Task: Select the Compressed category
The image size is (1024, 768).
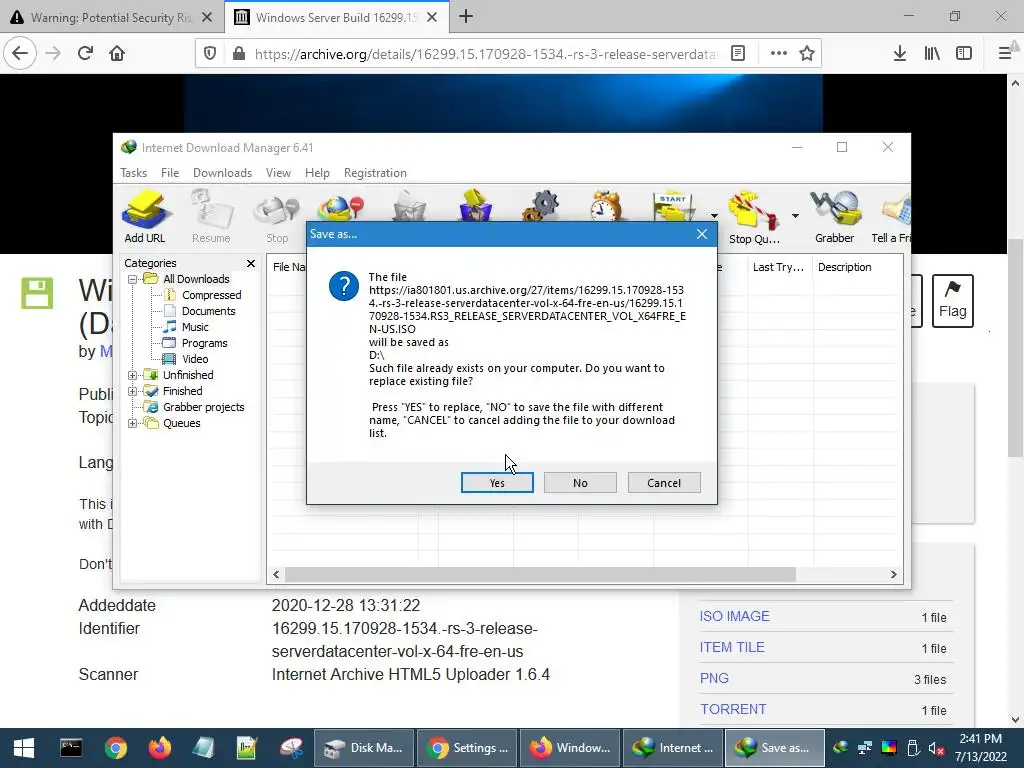Action: 211,295
